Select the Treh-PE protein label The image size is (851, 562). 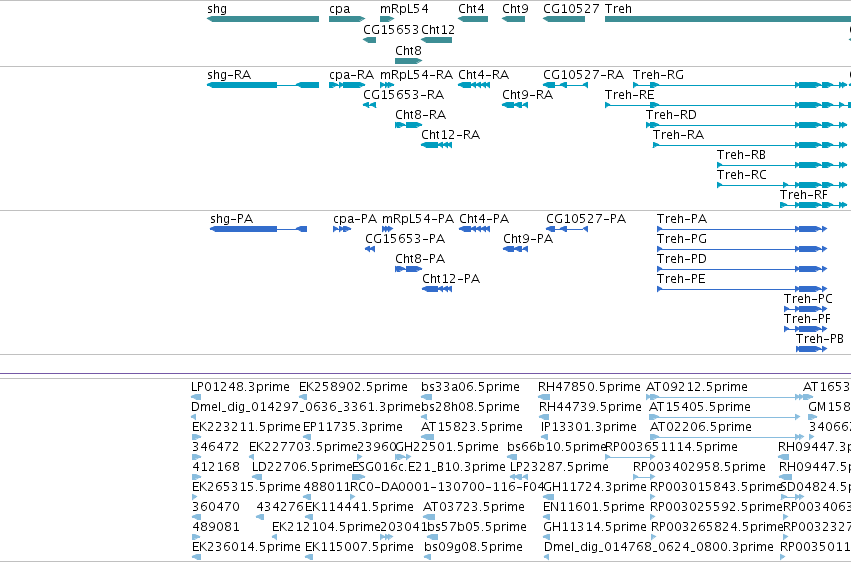681,279
